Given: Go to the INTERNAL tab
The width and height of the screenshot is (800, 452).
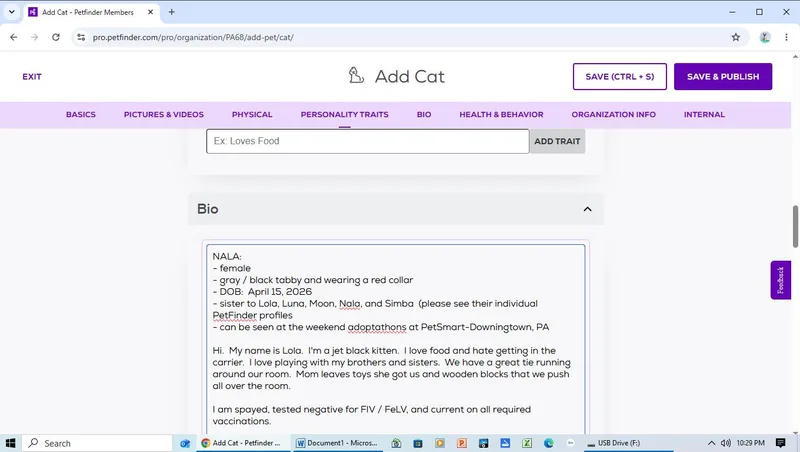Looking at the screenshot, I should (x=704, y=115).
